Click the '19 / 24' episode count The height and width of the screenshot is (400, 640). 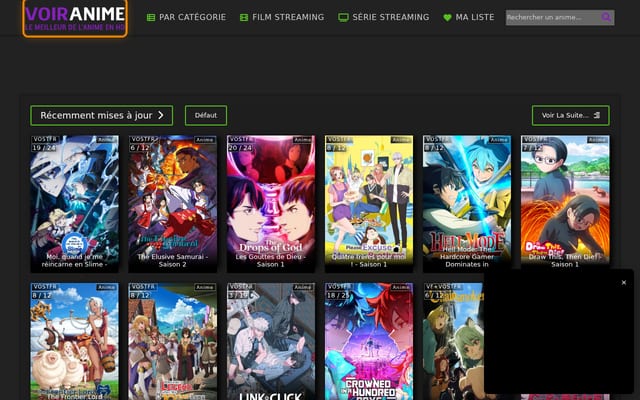point(44,148)
